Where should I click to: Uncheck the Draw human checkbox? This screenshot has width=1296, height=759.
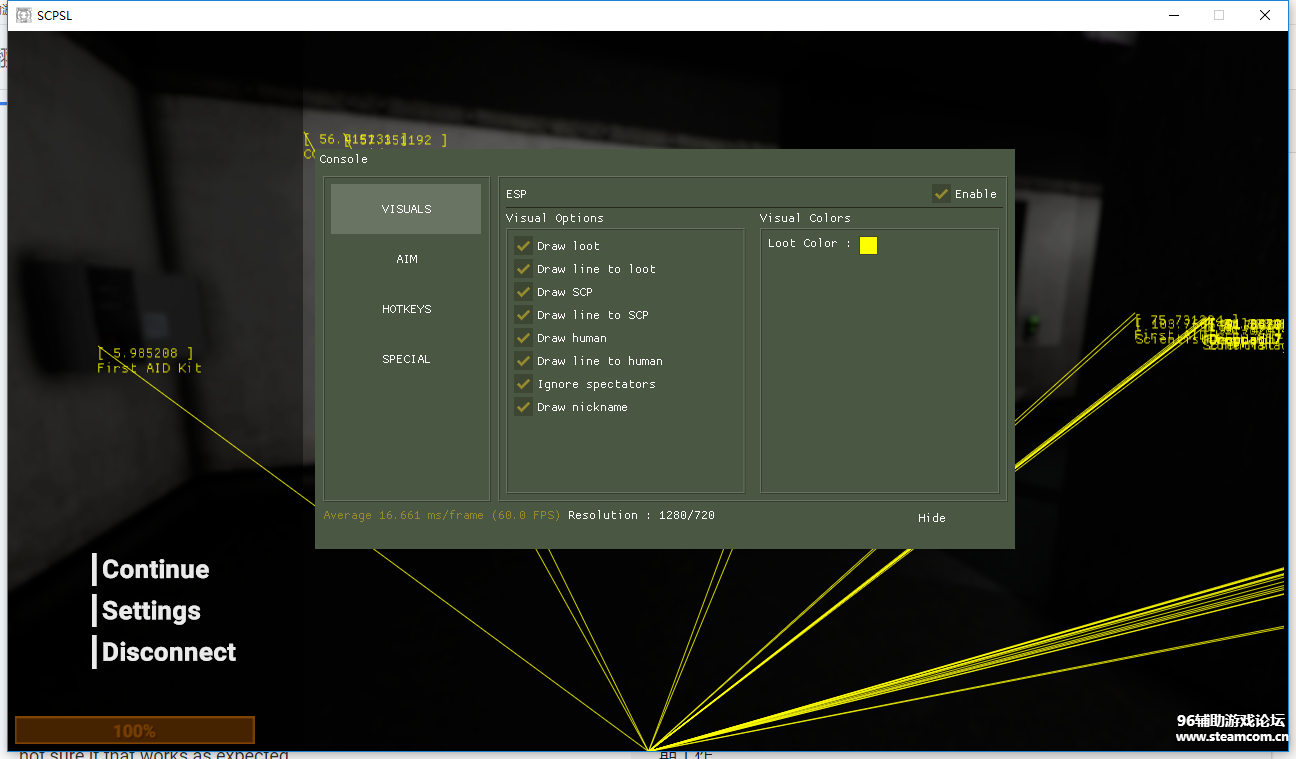[523, 338]
